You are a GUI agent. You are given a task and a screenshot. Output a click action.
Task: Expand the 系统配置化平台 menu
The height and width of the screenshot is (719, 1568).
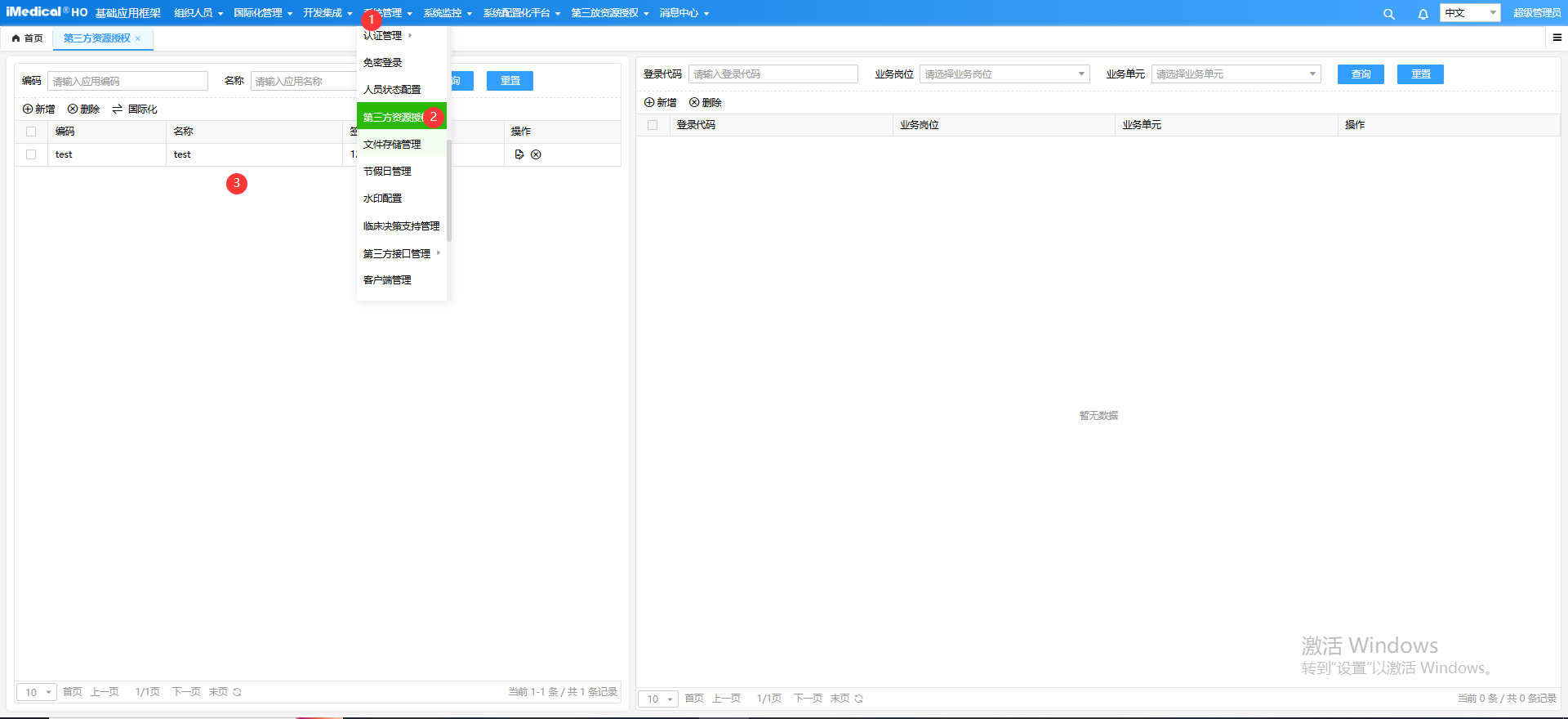point(522,13)
